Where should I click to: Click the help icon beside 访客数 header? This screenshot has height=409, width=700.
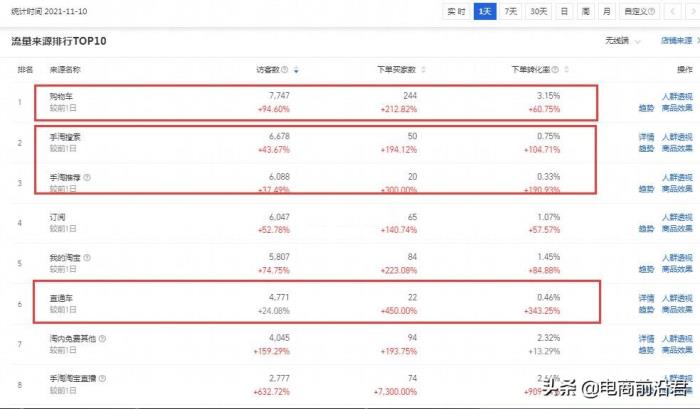pos(285,70)
